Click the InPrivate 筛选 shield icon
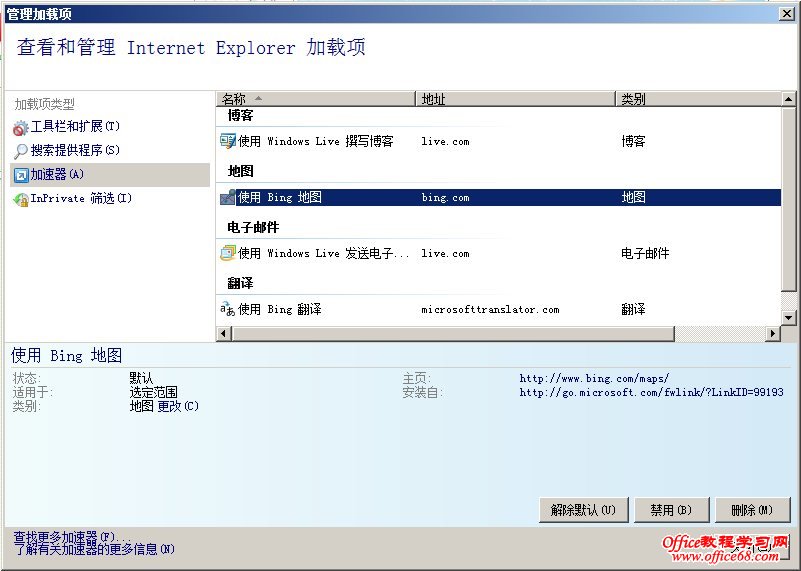The width and height of the screenshot is (801, 571). (x=20, y=199)
